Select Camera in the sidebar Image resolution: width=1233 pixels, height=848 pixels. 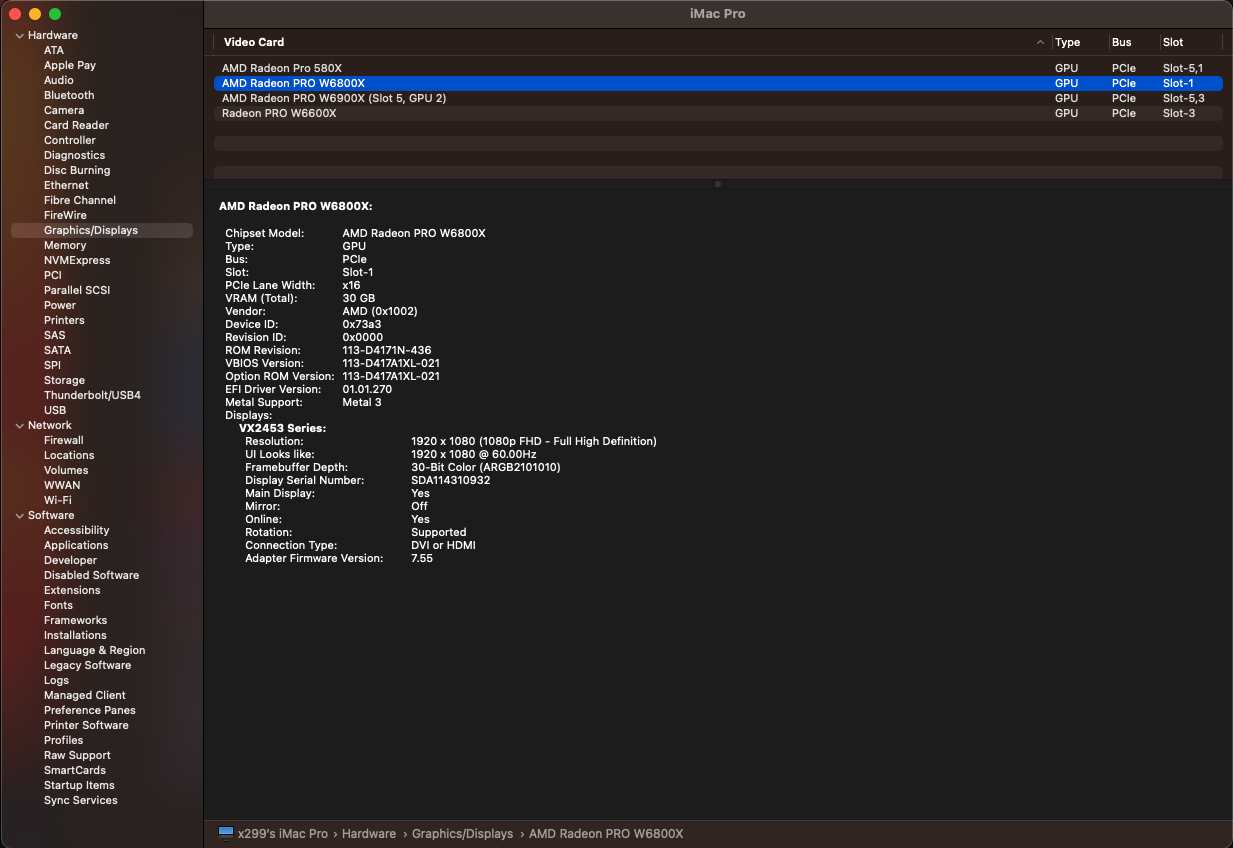click(64, 110)
